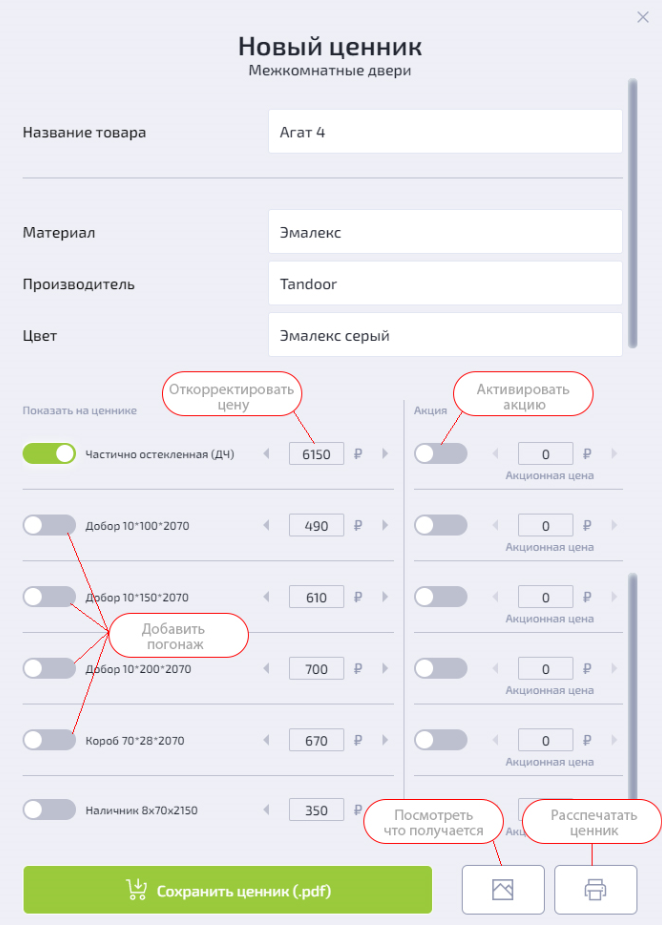Decrease price for Добор 10*100*2070 row
The width and height of the screenshot is (663, 925).
click(266, 526)
